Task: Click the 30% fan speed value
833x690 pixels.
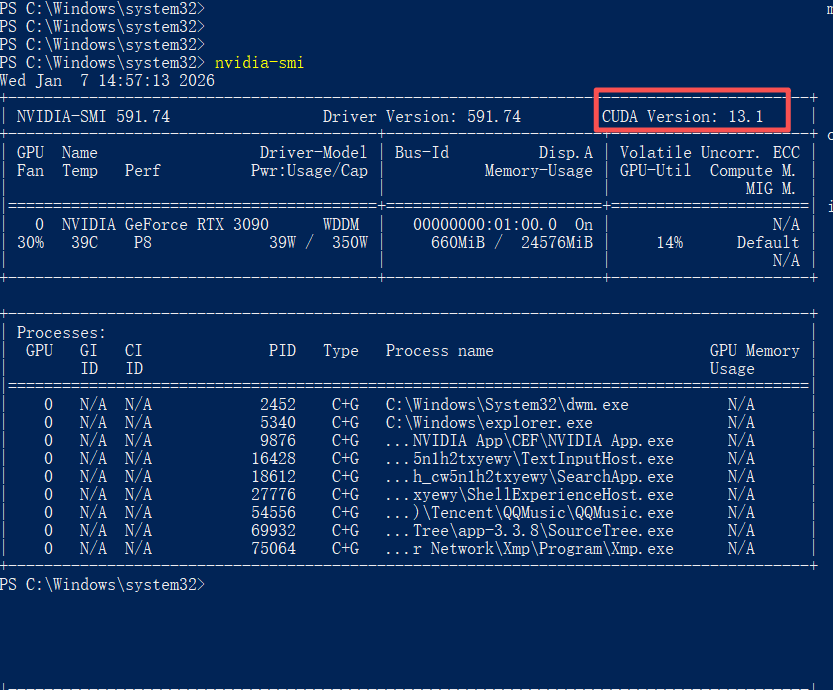Action: (x=30, y=243)
